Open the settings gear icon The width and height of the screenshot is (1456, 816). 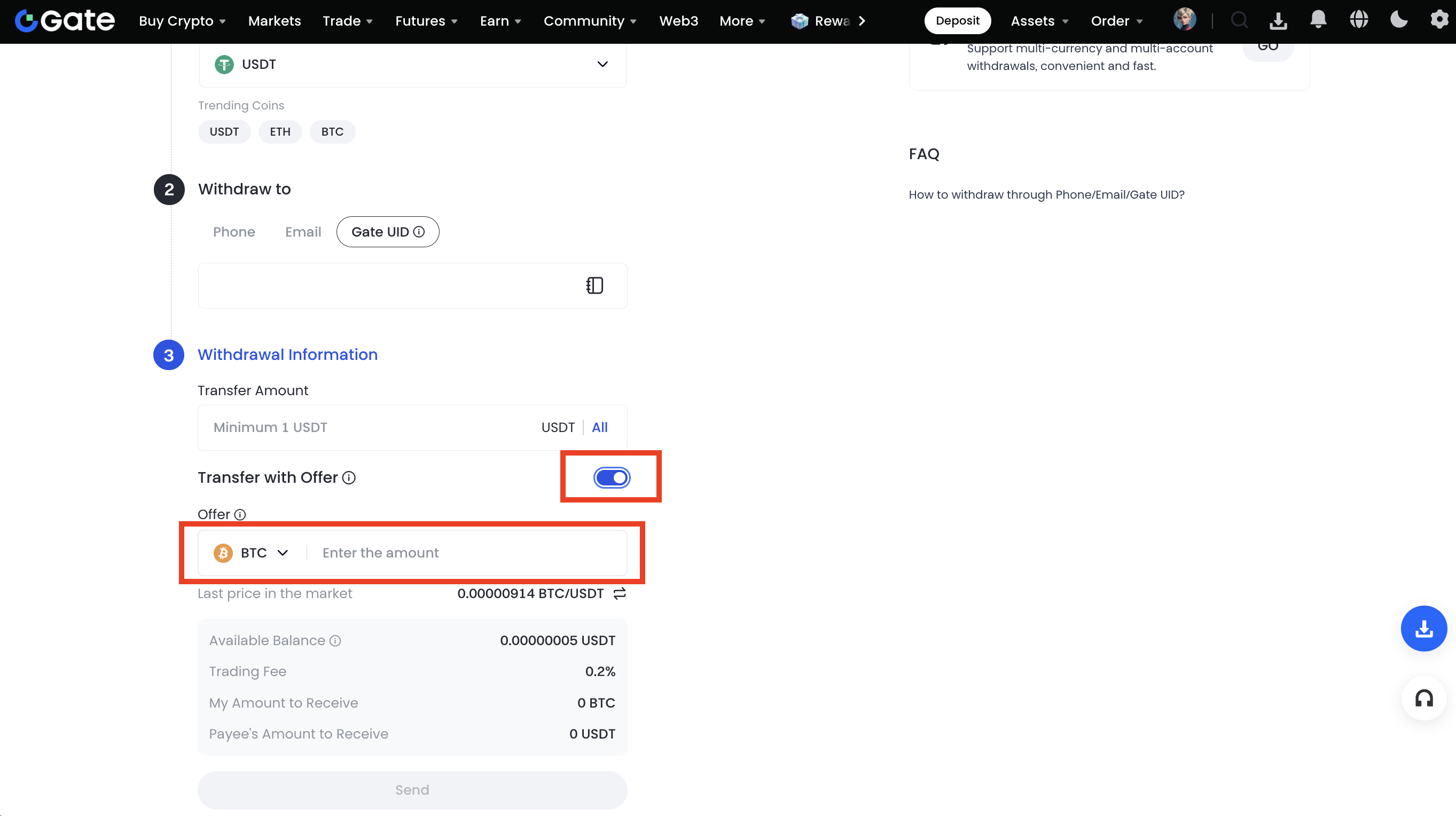tap(1438, 20)
